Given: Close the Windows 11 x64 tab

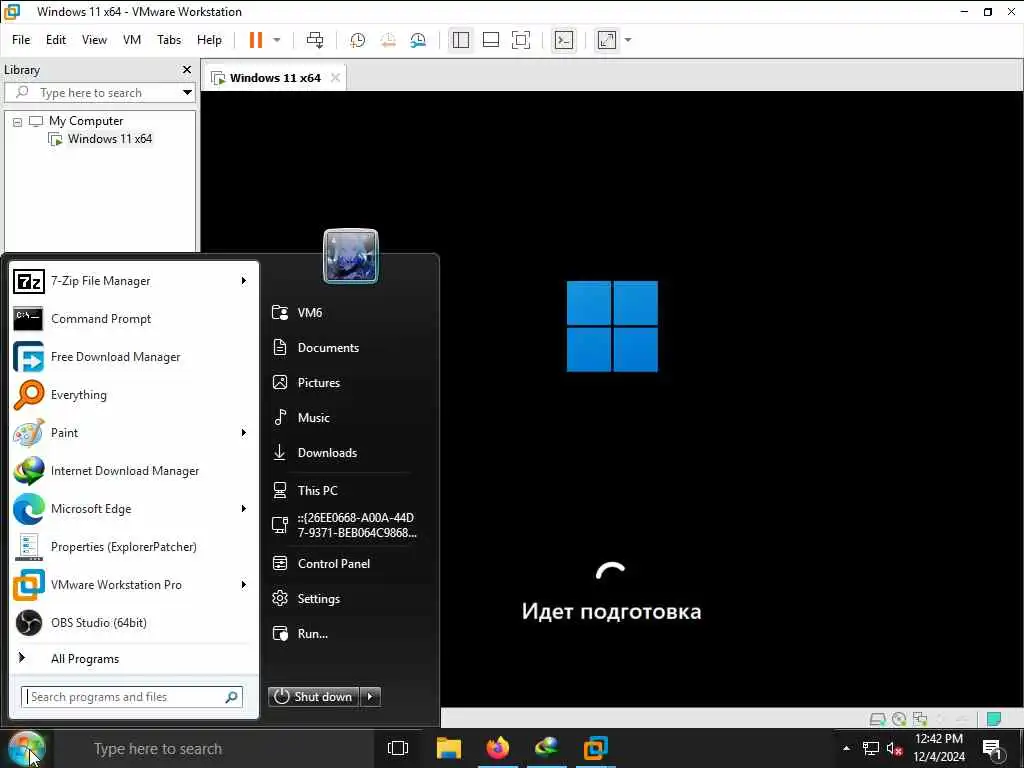Looking at the screenshot, I should tap(335, 78).
